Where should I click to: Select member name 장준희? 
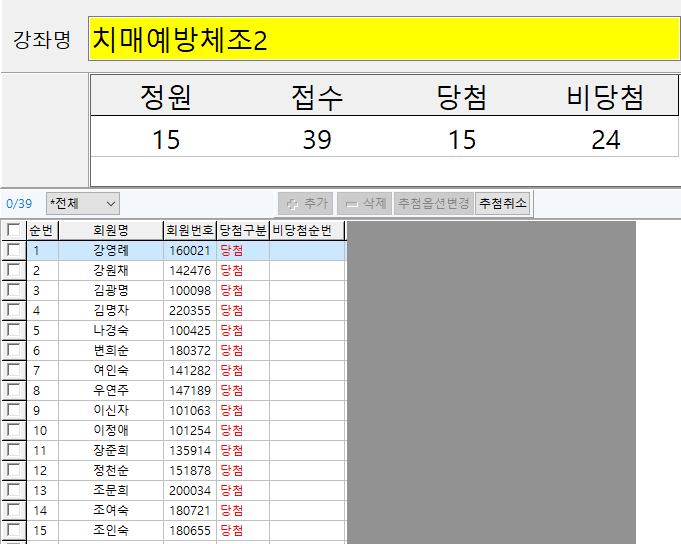[x=111, y=450]
